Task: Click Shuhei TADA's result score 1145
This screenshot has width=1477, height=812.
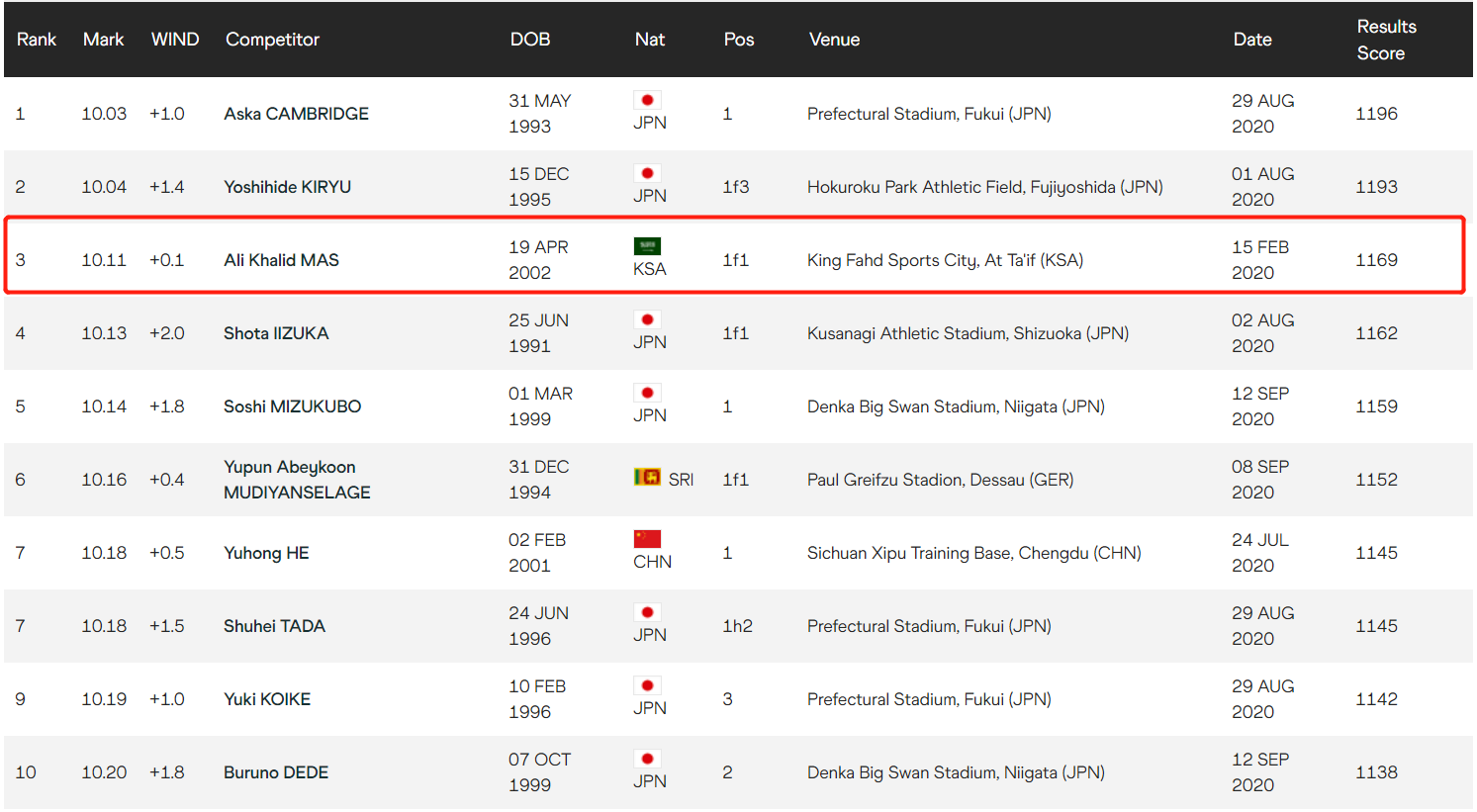Action: (x=1375, y=626)
